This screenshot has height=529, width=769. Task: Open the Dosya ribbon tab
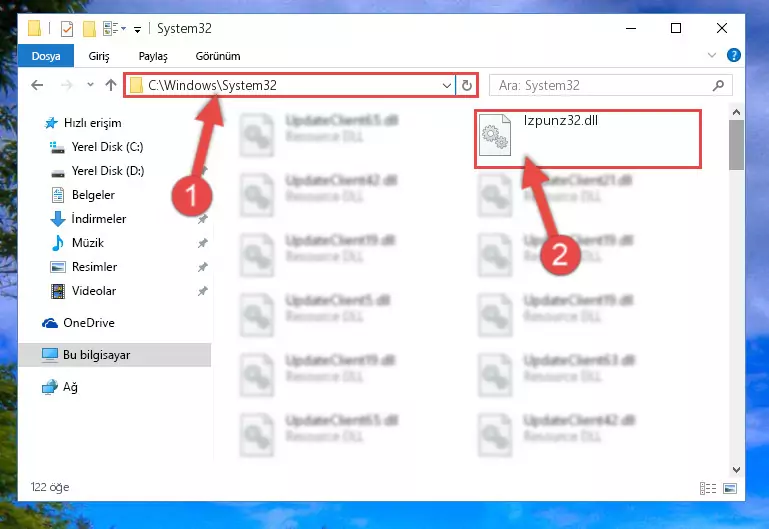click(46, 56)
